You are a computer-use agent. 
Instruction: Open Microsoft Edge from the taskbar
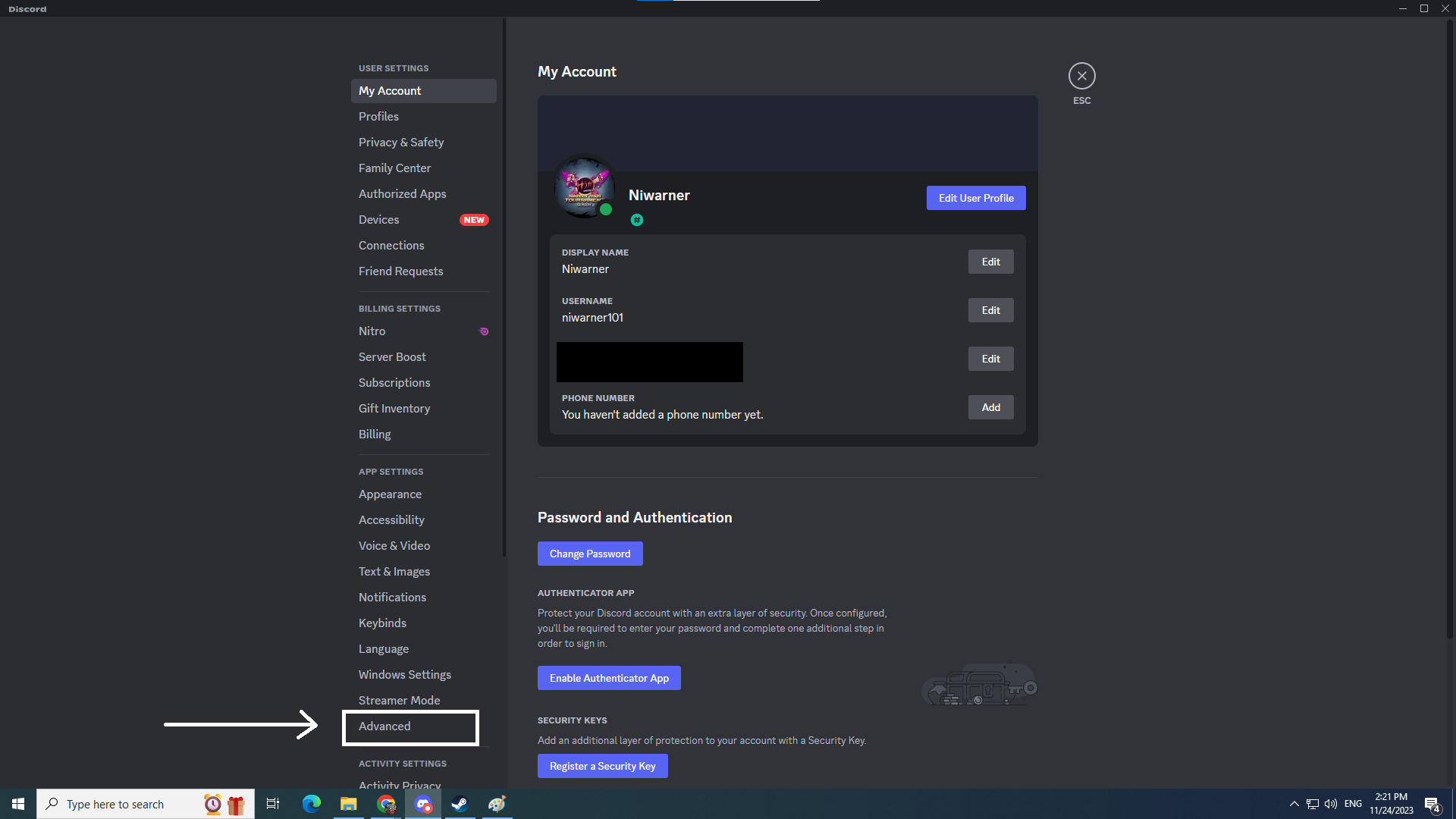[312, 804]
